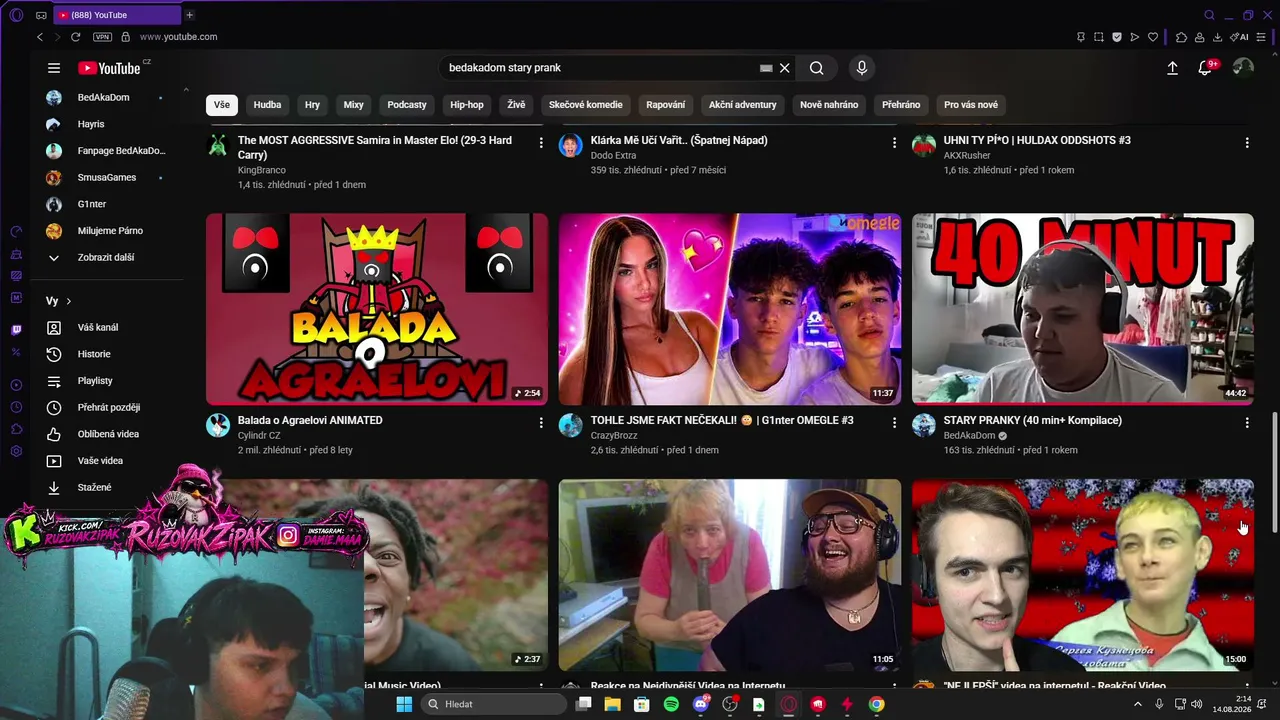Open the YouTube guide hamburger menu
Image resolution: width=1280 pixels, height=720 pixels.
point(54,68)
